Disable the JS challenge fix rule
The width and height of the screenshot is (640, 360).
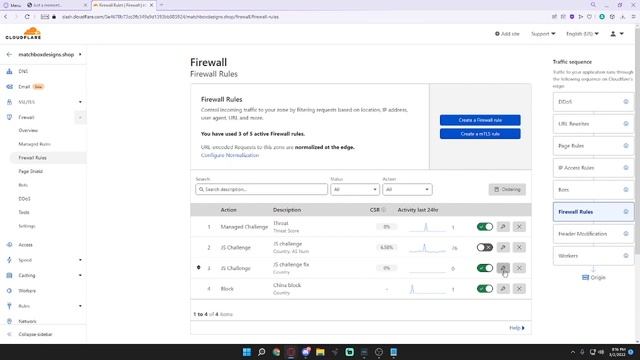coord(484,268)
